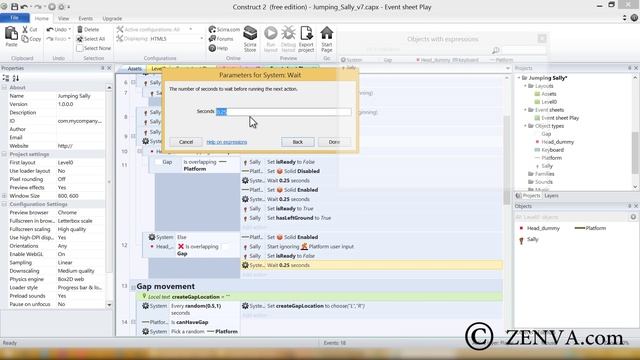
Task: Click the Debug layout bug icon
Action: (288, 33)
